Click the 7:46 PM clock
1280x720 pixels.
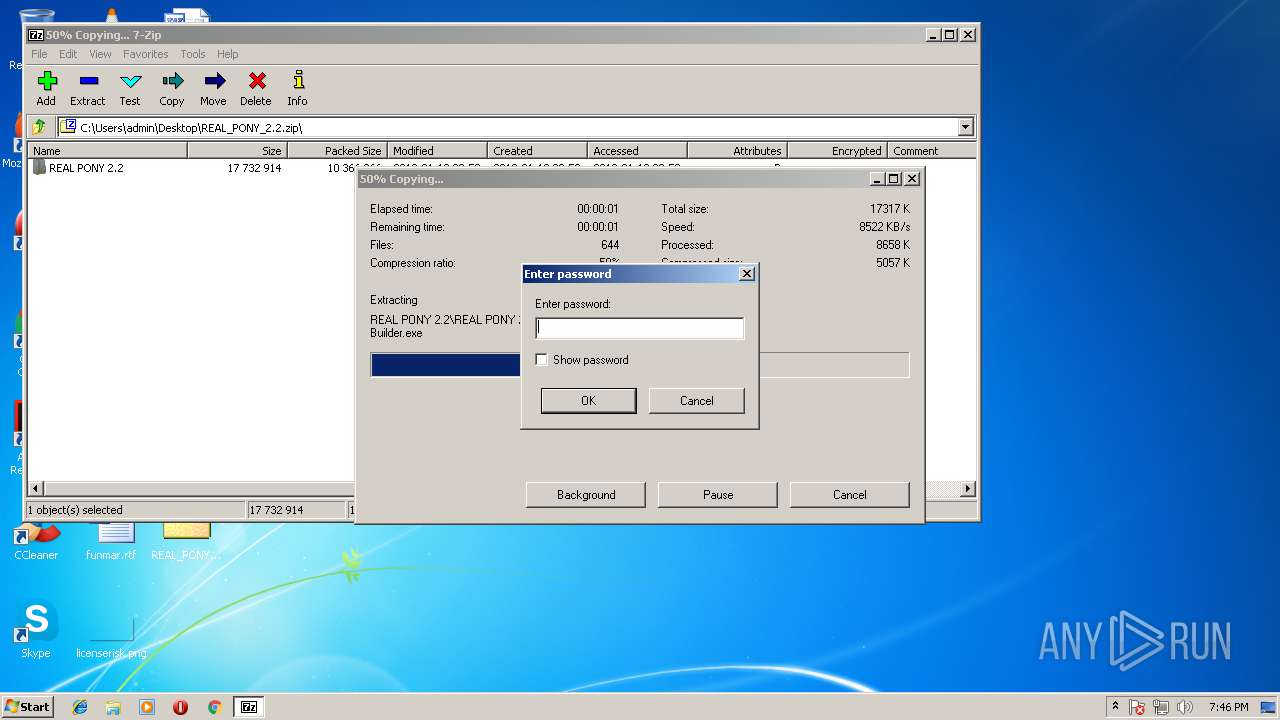point(1228,707)
